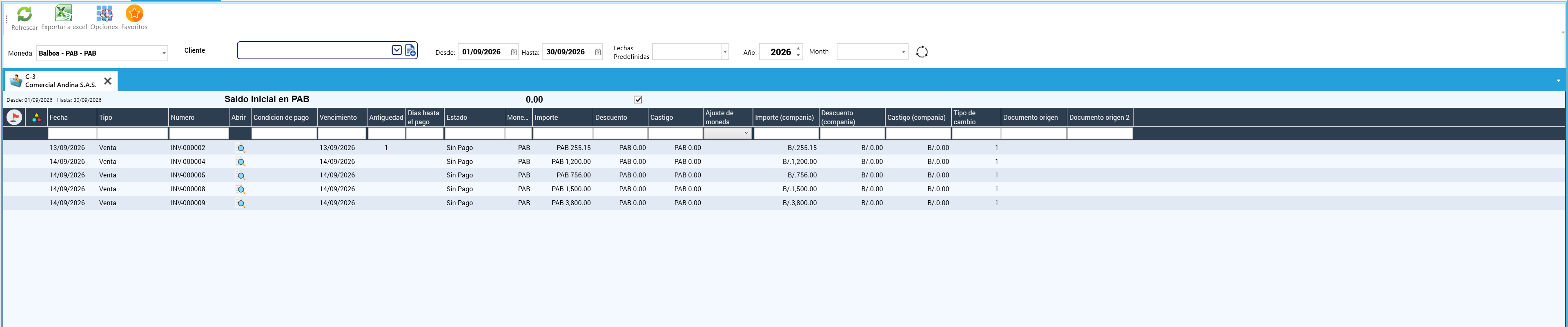Increase the Año value with up arrow
This screenshot has width=1568, height=327.
point(798,48)
